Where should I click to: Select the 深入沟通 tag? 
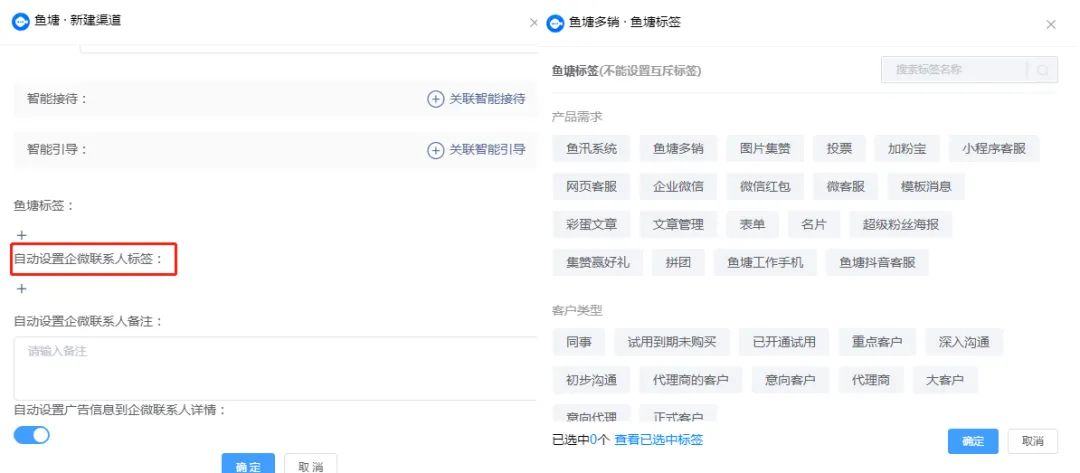pos(964,341)
